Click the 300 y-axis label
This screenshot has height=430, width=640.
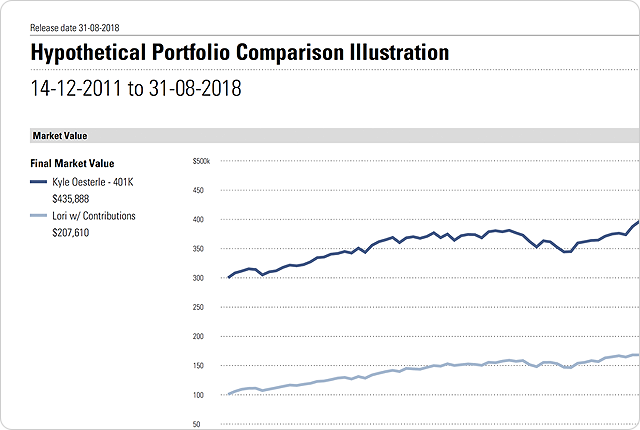click(x=198, y=278)
